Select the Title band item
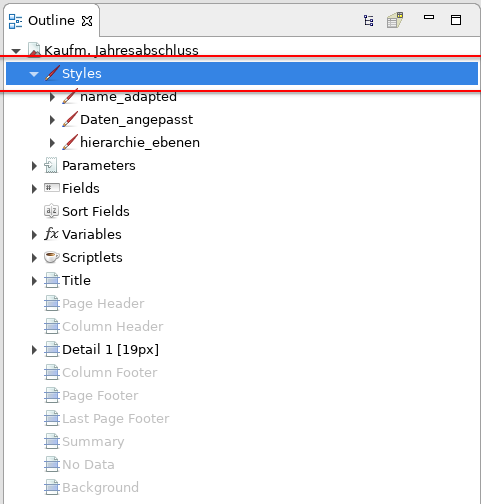Viewport: 481px width, 504px height. (76, 280)
